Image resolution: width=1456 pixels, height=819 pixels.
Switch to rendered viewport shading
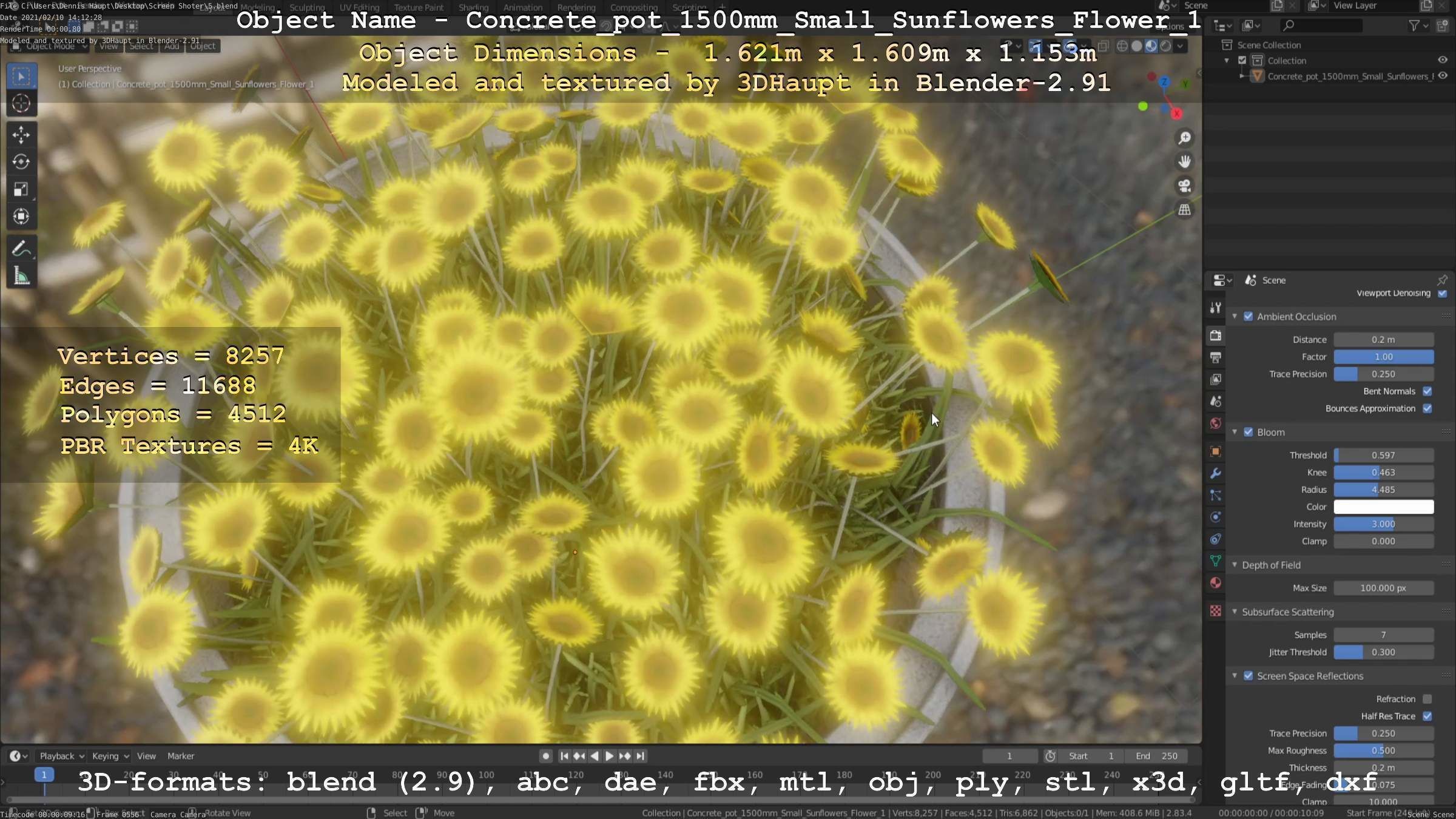[x=1165, y=46]
